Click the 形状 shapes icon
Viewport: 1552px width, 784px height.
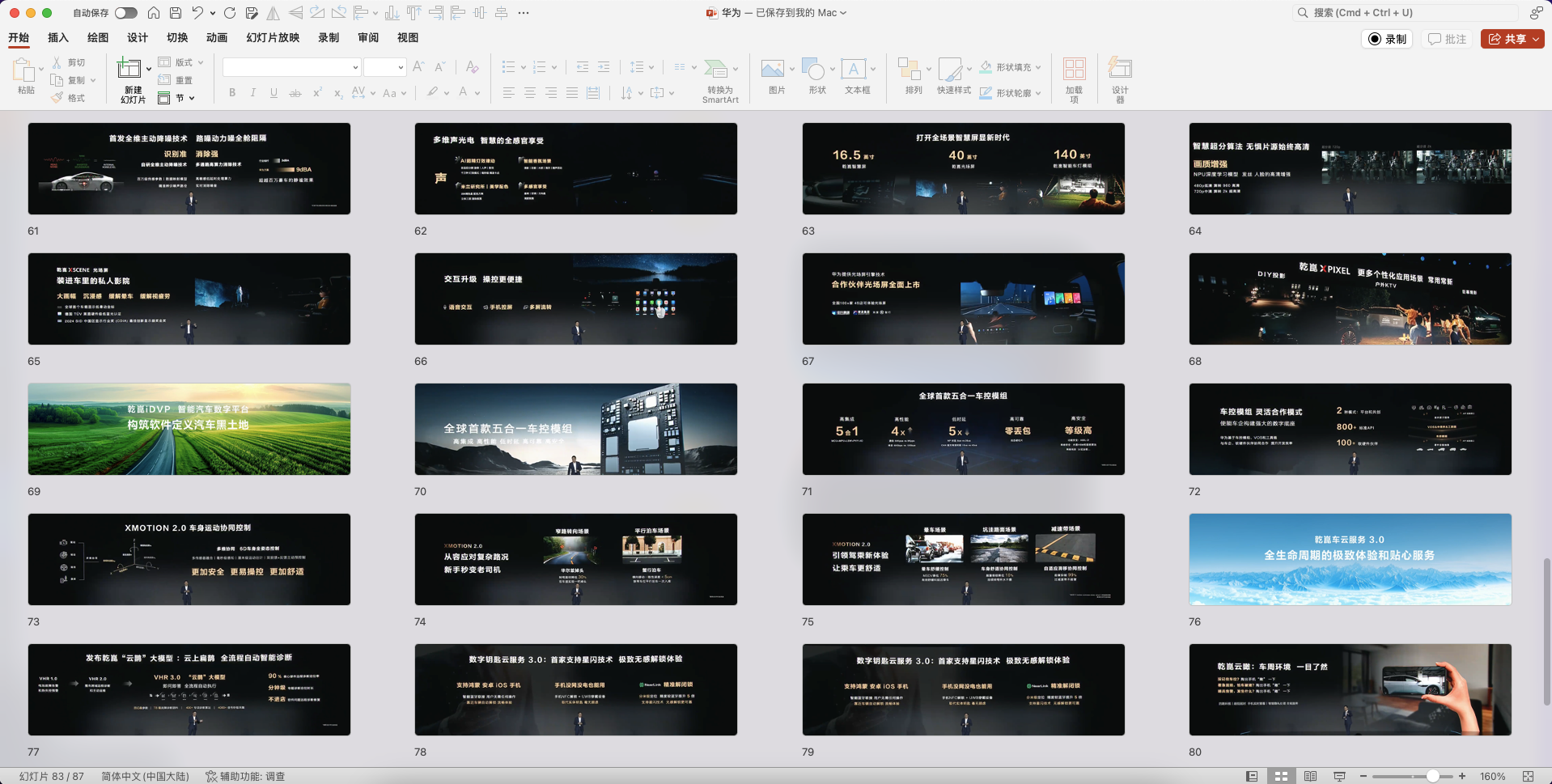813,69
